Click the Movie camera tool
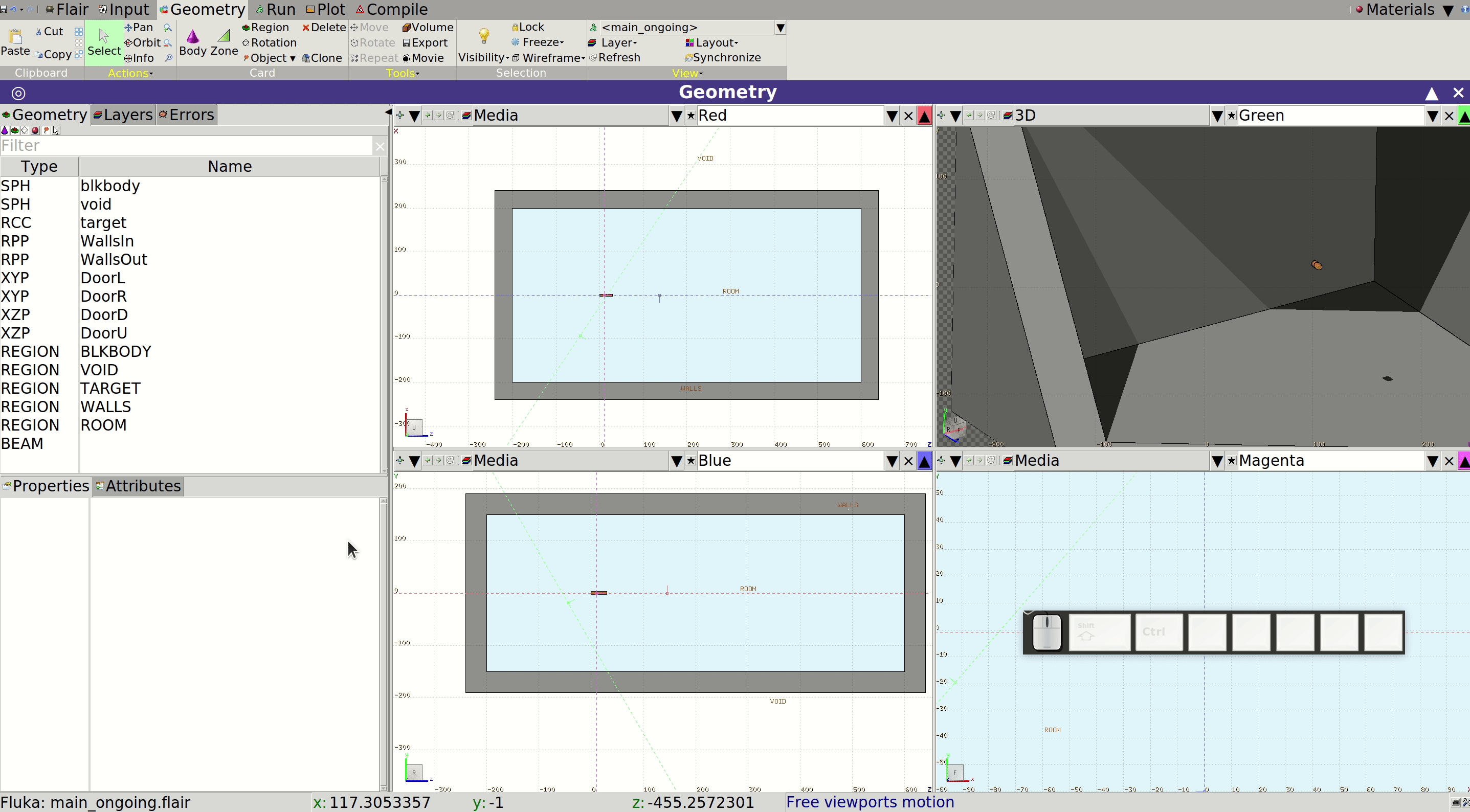 coord(423,58)
